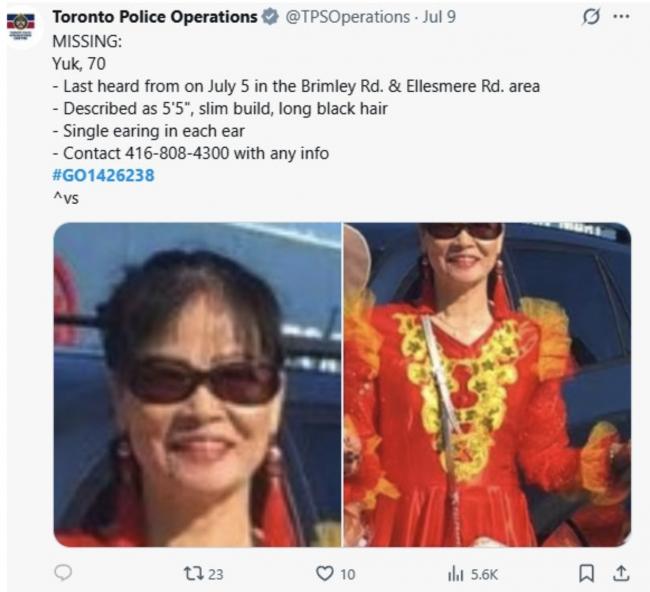
Task: View analytics bar chart icon
Action: (x=456, y=574)
